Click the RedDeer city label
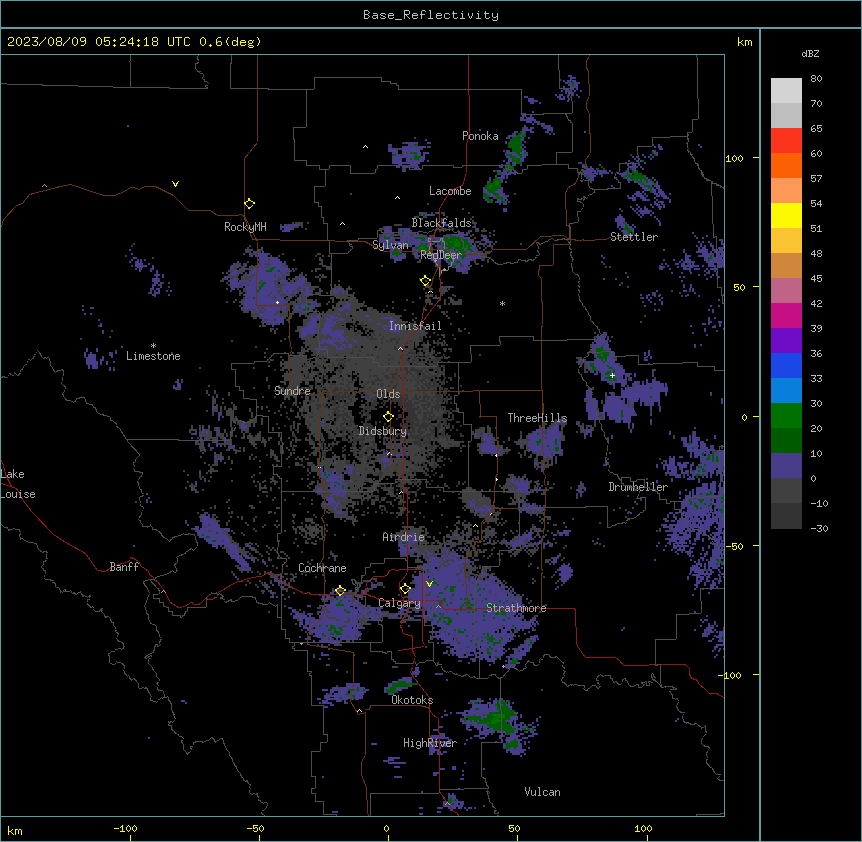The height and width of the screenshot is (842, 862). 440,255
